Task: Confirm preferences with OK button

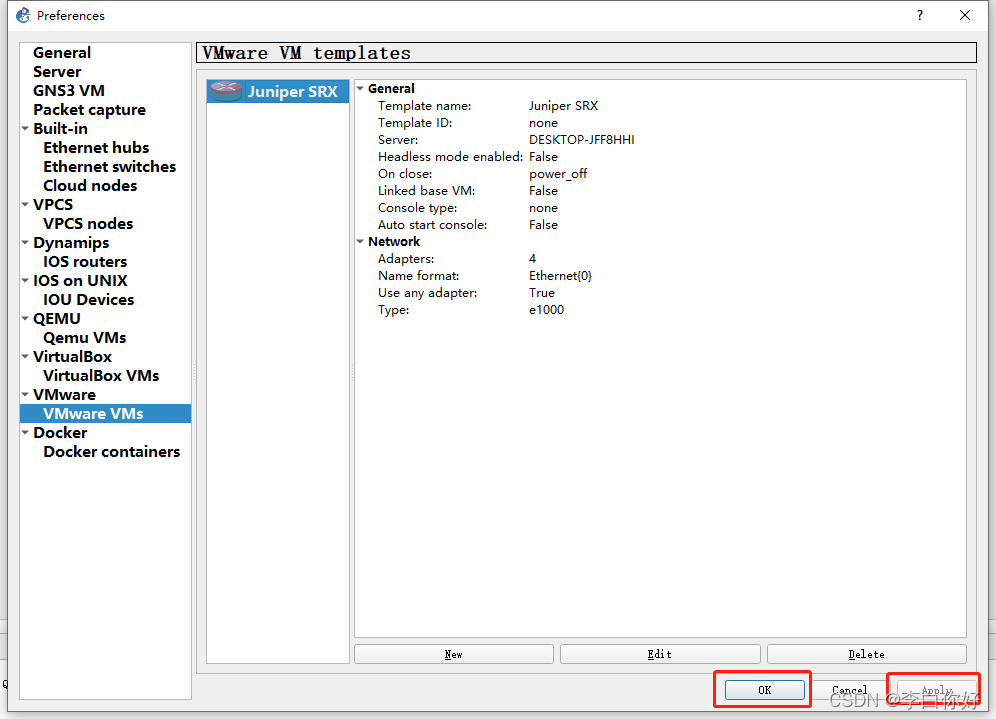Action: click(765, 690)
